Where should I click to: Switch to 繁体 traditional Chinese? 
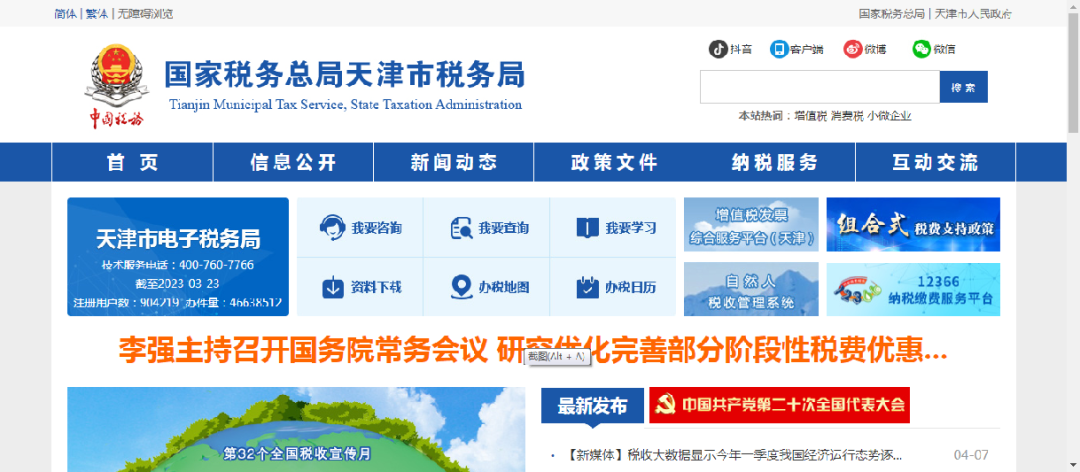pos(96,14)
